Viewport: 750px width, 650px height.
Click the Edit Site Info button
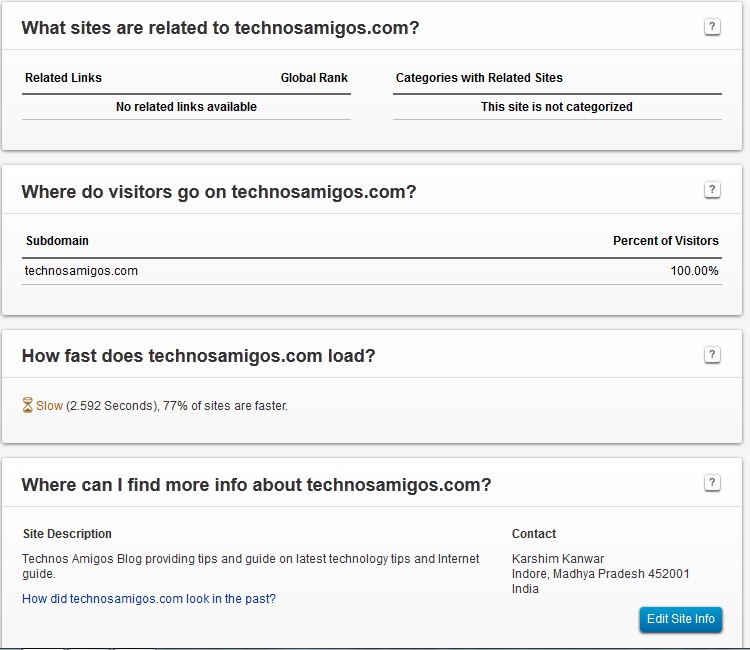[x=680, y=619]
